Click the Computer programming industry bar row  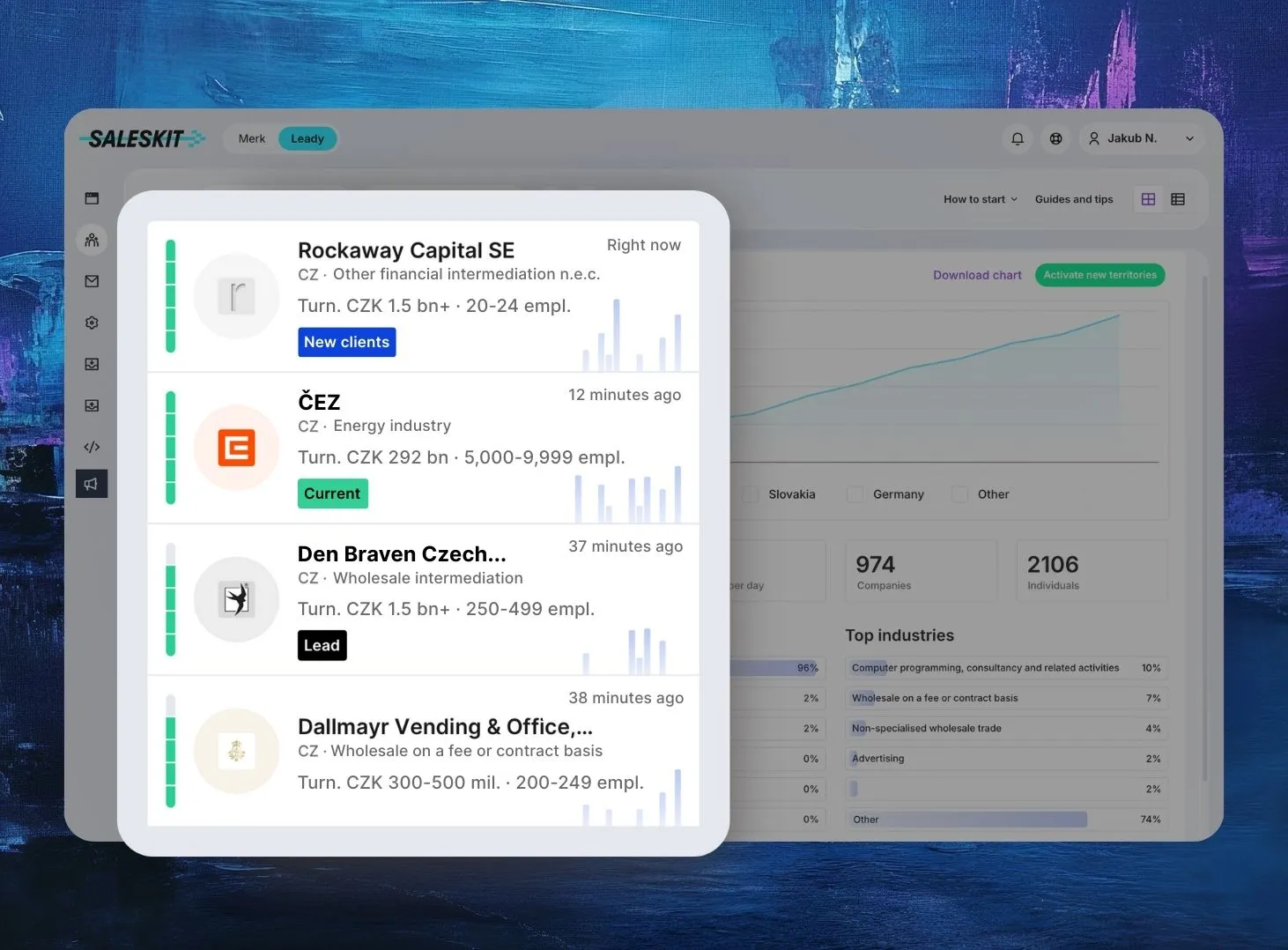(1006, 668)
